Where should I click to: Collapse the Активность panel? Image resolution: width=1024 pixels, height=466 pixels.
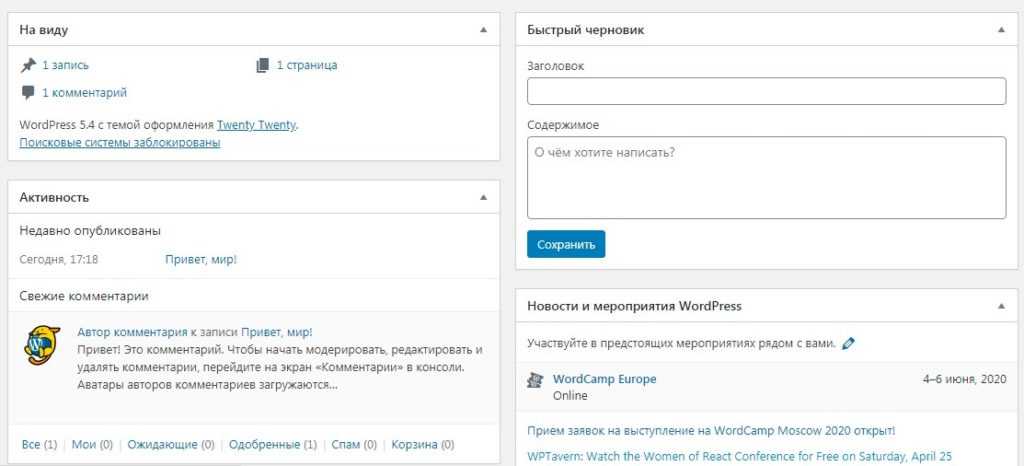pyautogui.click(x=484, y=197)
